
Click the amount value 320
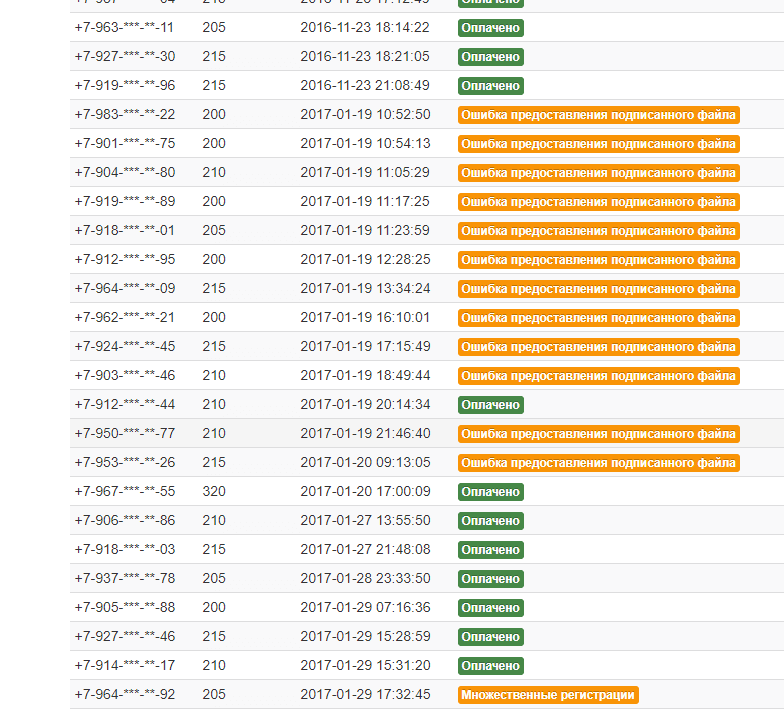tap(213, 492)
